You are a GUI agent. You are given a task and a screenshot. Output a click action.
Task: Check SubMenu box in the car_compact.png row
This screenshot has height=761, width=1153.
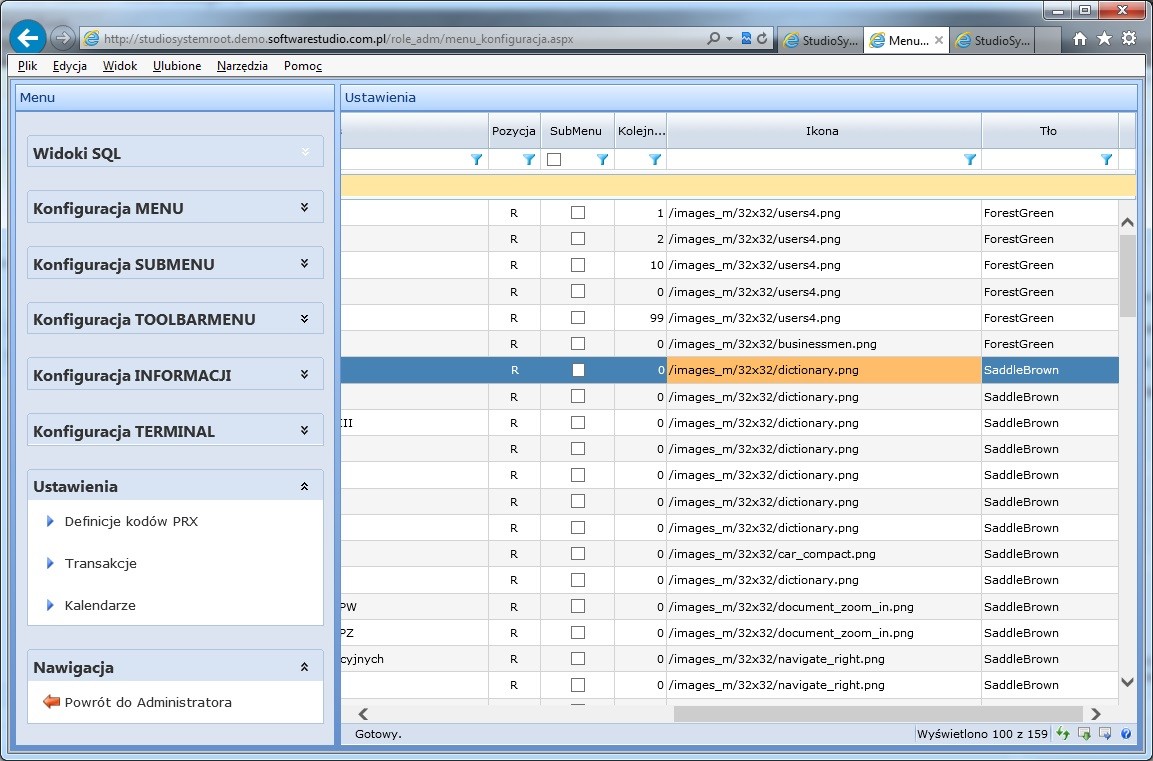pyautogui.click(x=578, y=554)
